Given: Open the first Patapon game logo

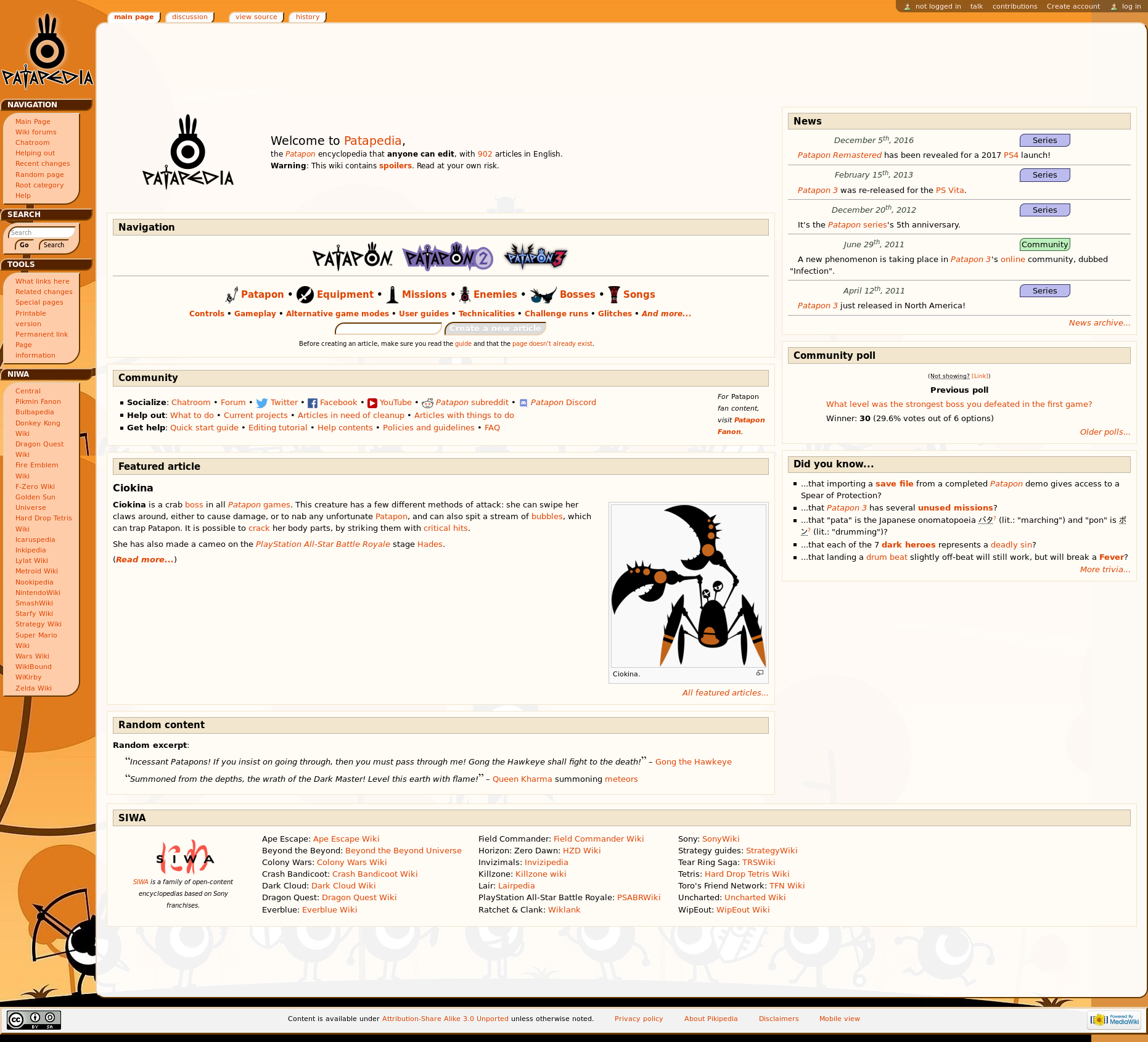Looking at the screenshot, I should tap(352, 257).
